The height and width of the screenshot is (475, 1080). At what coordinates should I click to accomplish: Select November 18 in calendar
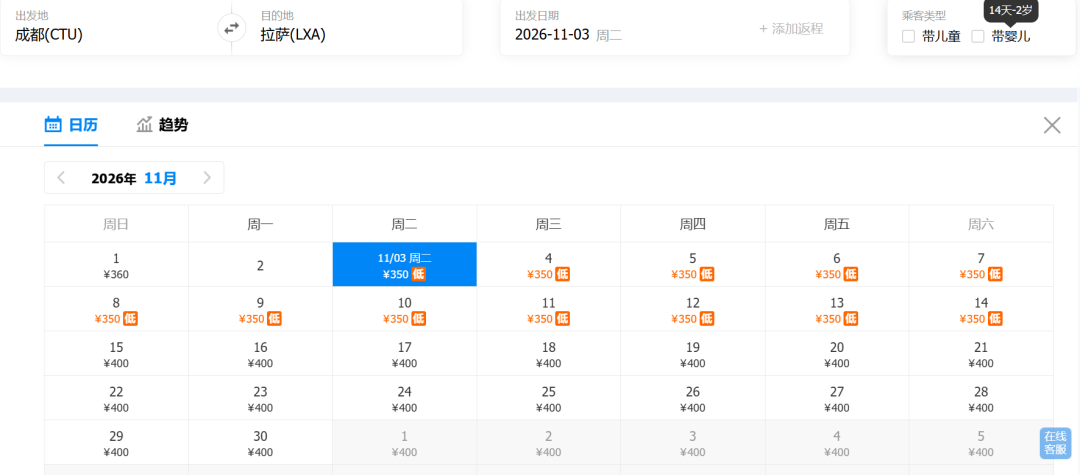[548, 354]
